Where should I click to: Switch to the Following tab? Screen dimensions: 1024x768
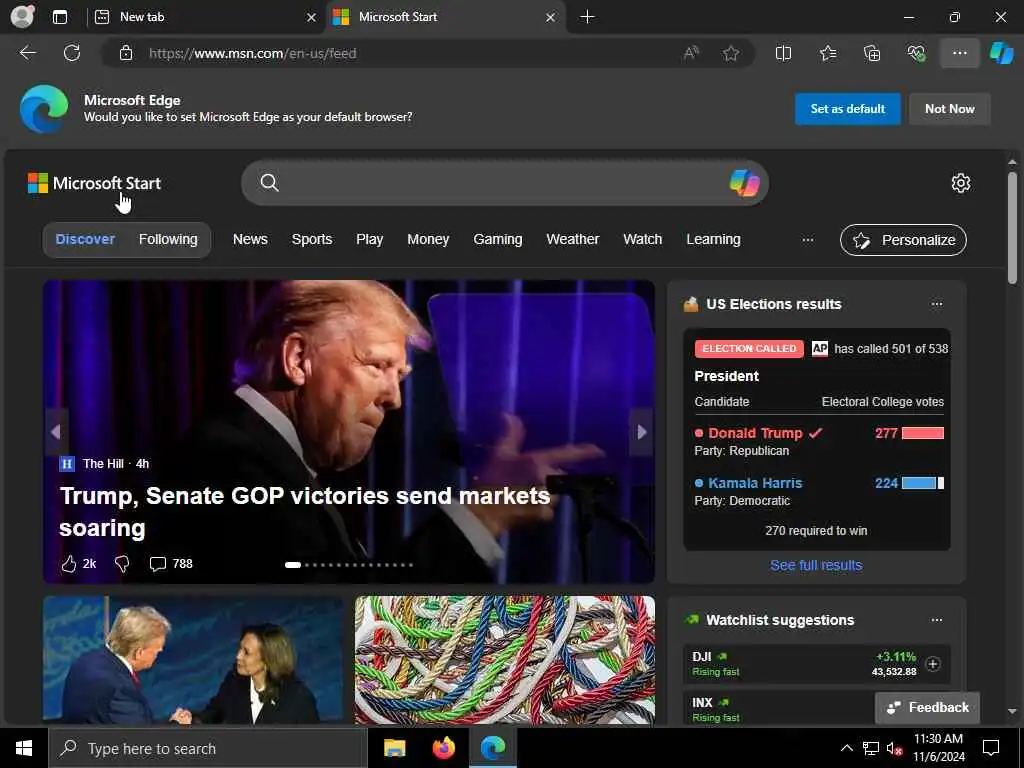pos(168,239)
